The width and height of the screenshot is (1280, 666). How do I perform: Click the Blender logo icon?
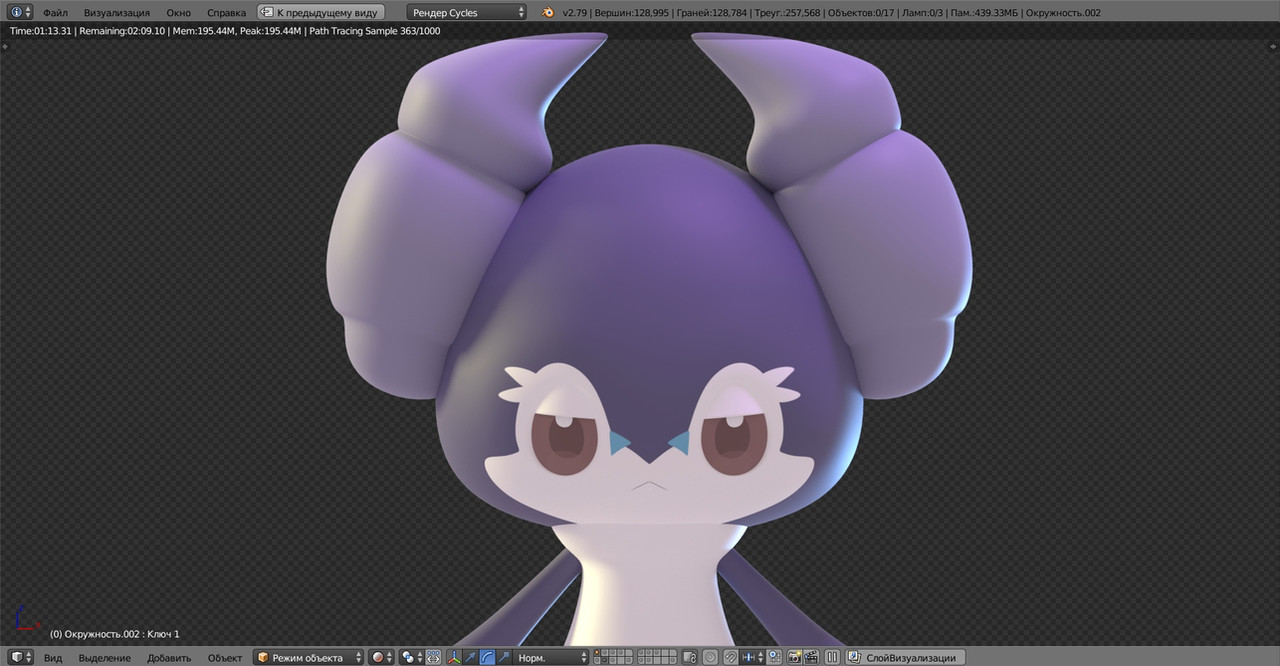point(548,12)
